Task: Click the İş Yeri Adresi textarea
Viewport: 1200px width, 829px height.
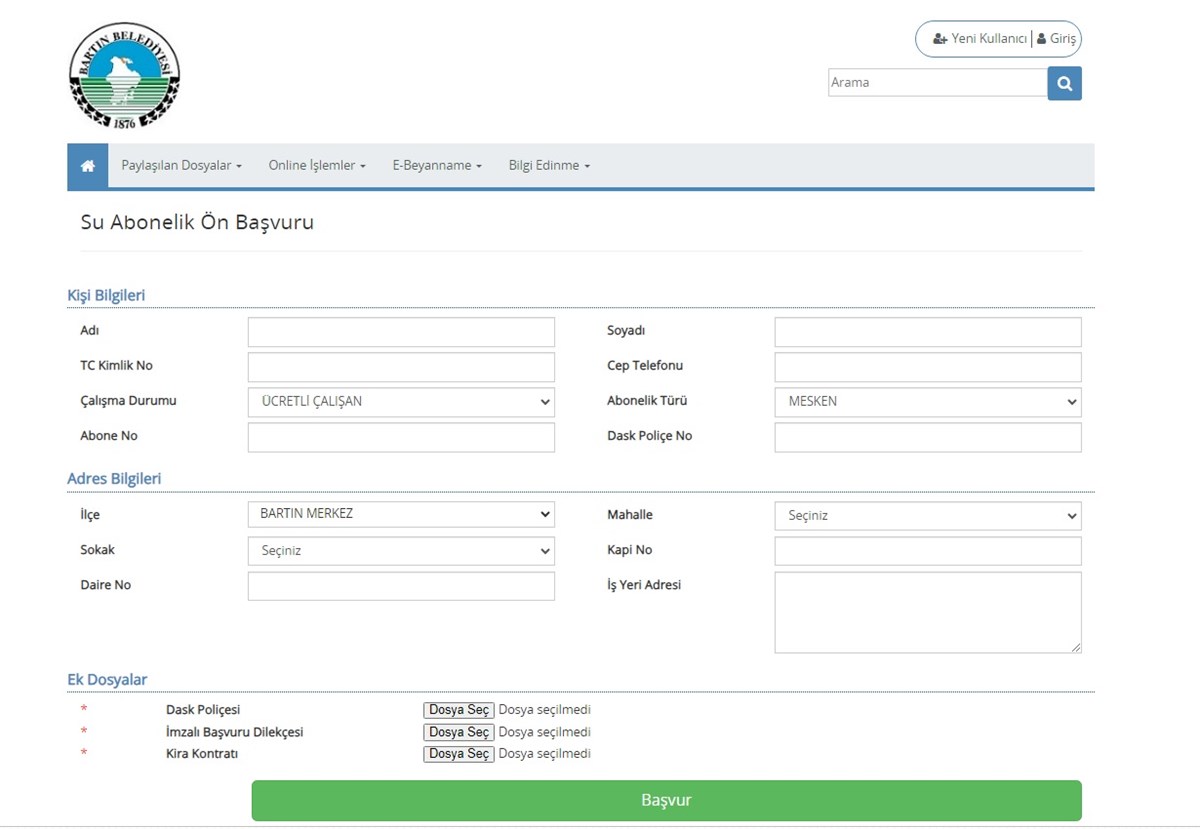Action: pyautogui.click(x=928, y=613)
